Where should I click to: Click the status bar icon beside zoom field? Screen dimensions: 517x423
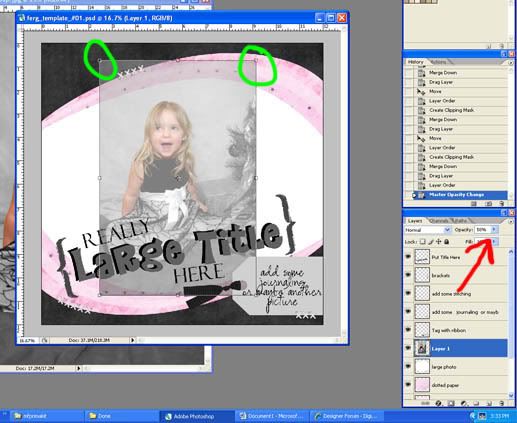[44, 340]
